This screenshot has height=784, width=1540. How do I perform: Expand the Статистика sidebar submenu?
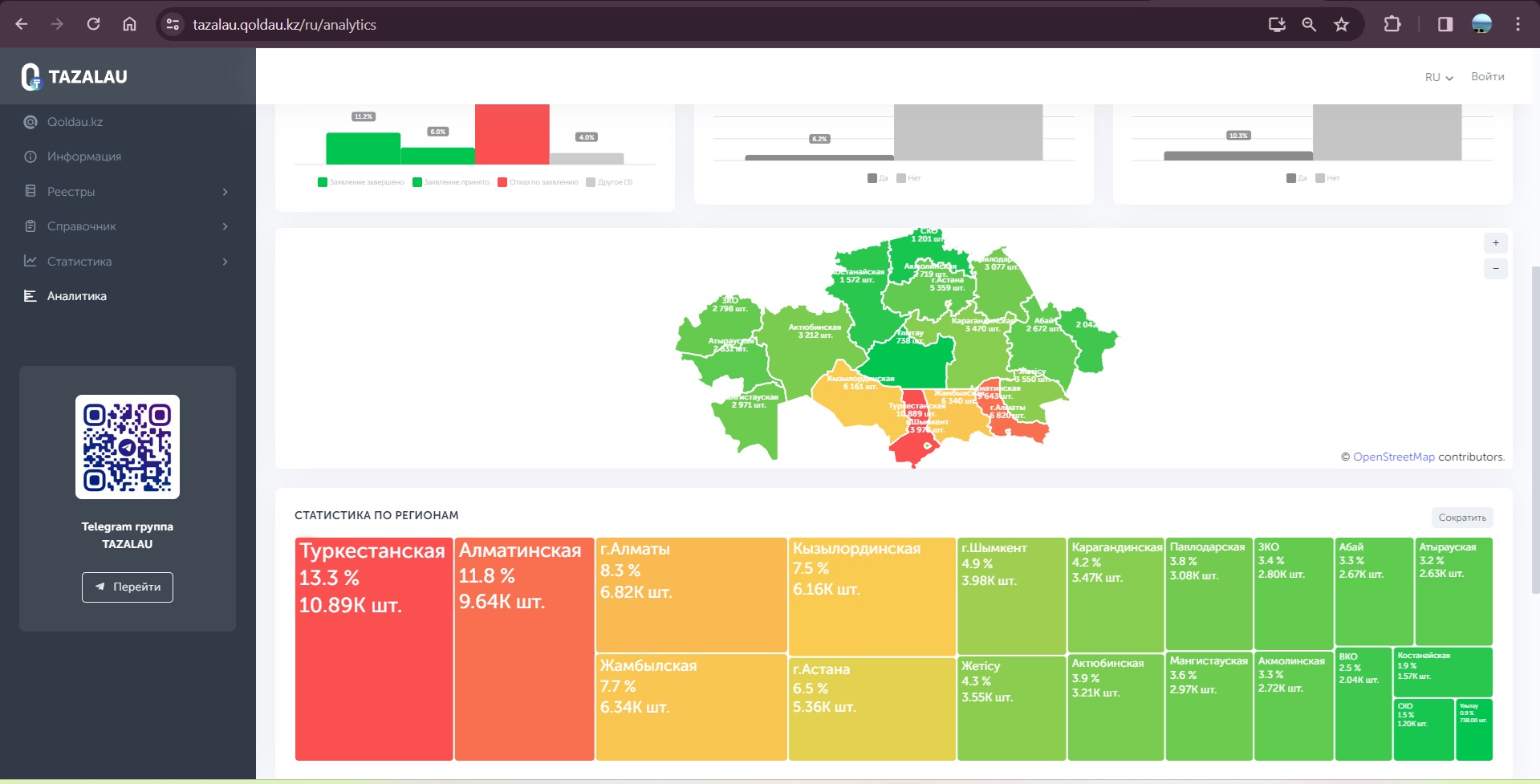click(x=127, y=262)
